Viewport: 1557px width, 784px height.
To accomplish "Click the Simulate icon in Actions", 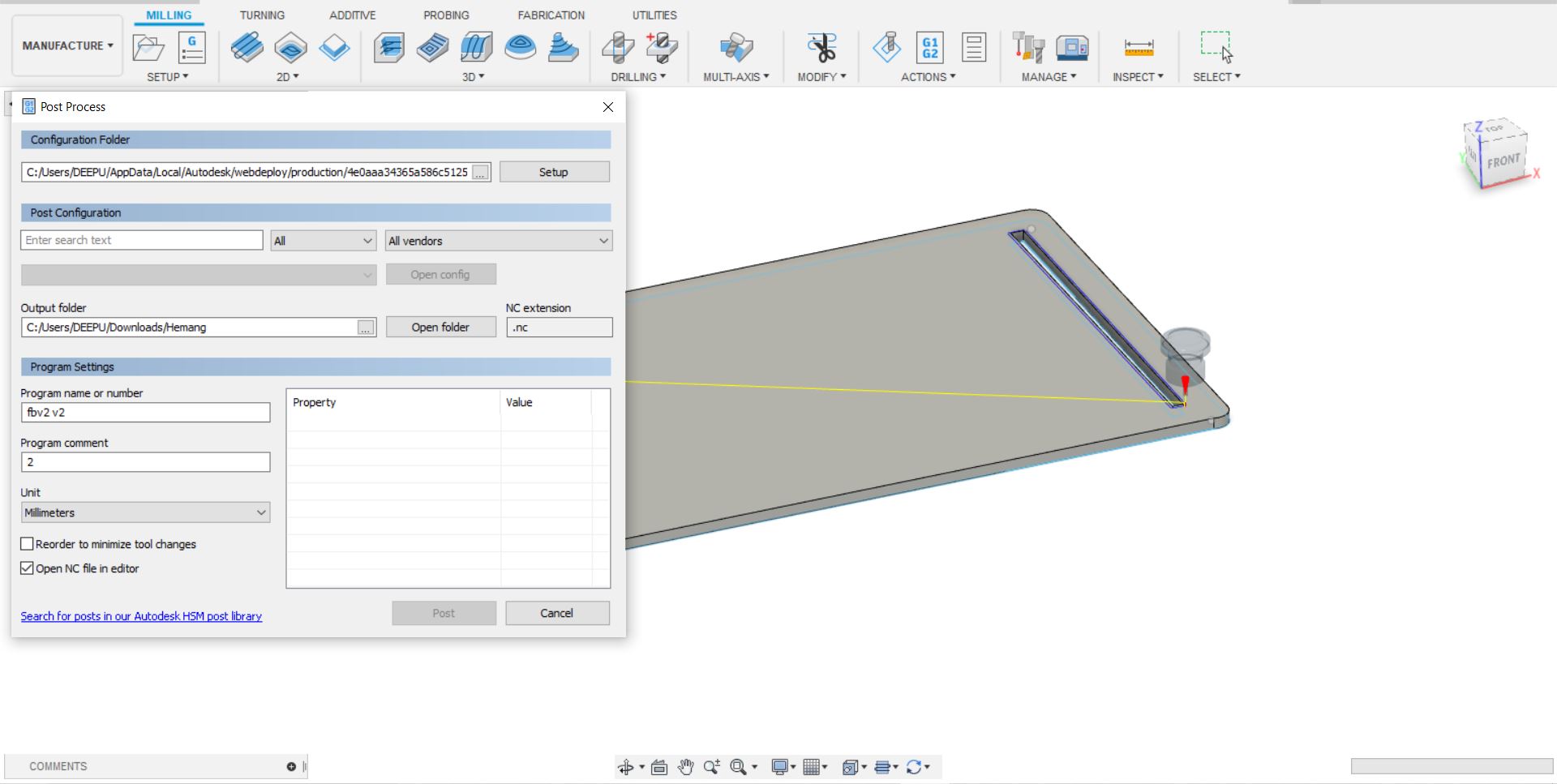I will pyautogui.click(x=887, y=48).
